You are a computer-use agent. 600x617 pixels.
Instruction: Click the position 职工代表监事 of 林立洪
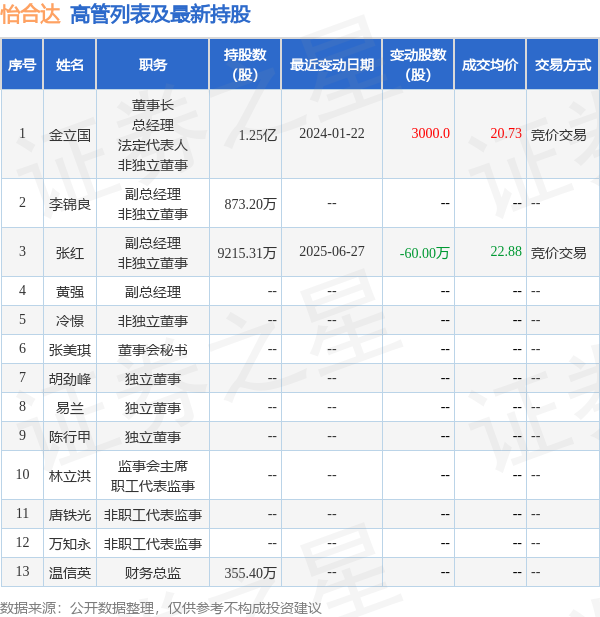153,486
